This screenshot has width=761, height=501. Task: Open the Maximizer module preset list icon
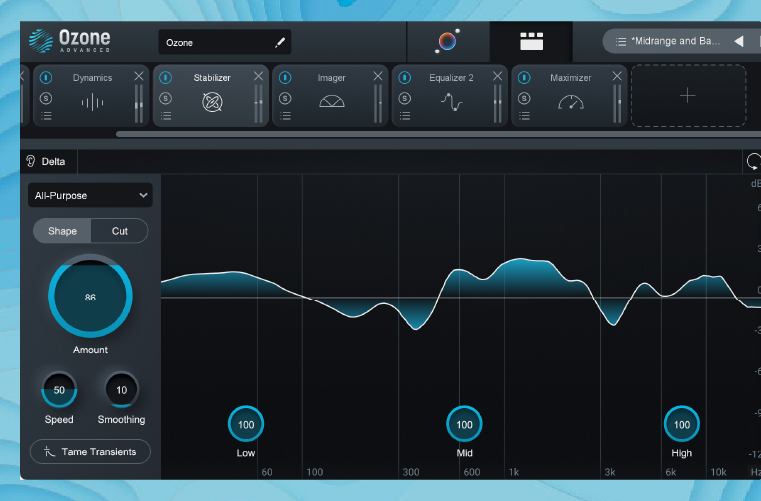(x=524, y=116)
